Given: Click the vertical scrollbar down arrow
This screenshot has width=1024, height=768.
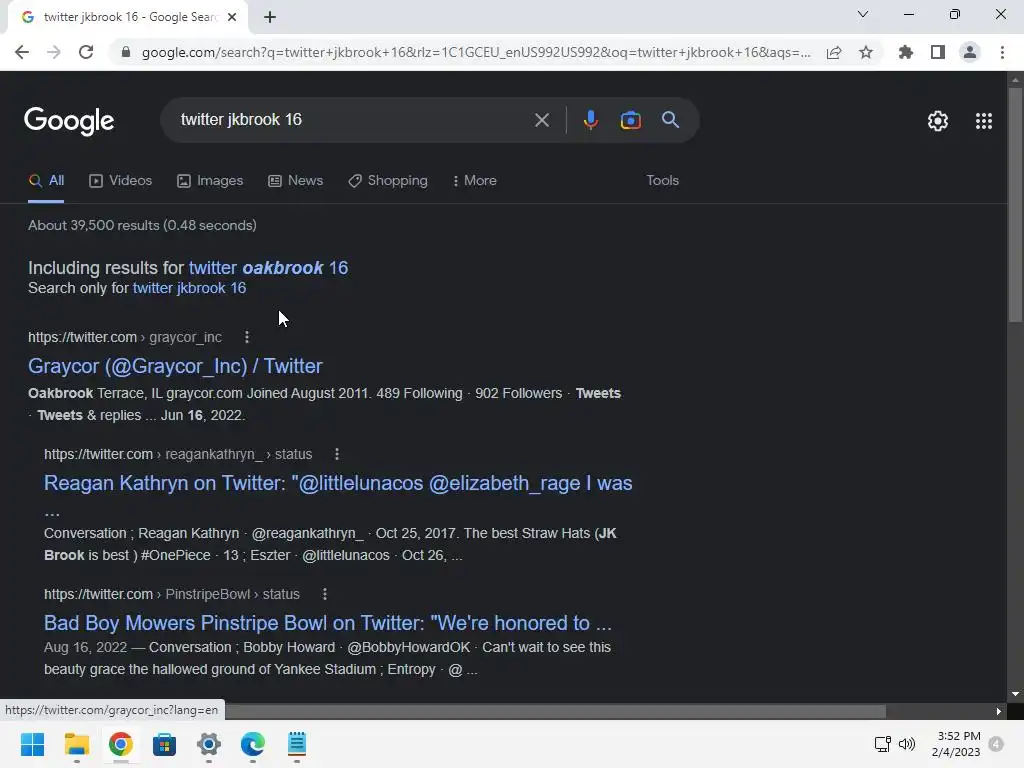Looking at the screenshot, I should pos(1015,694).
